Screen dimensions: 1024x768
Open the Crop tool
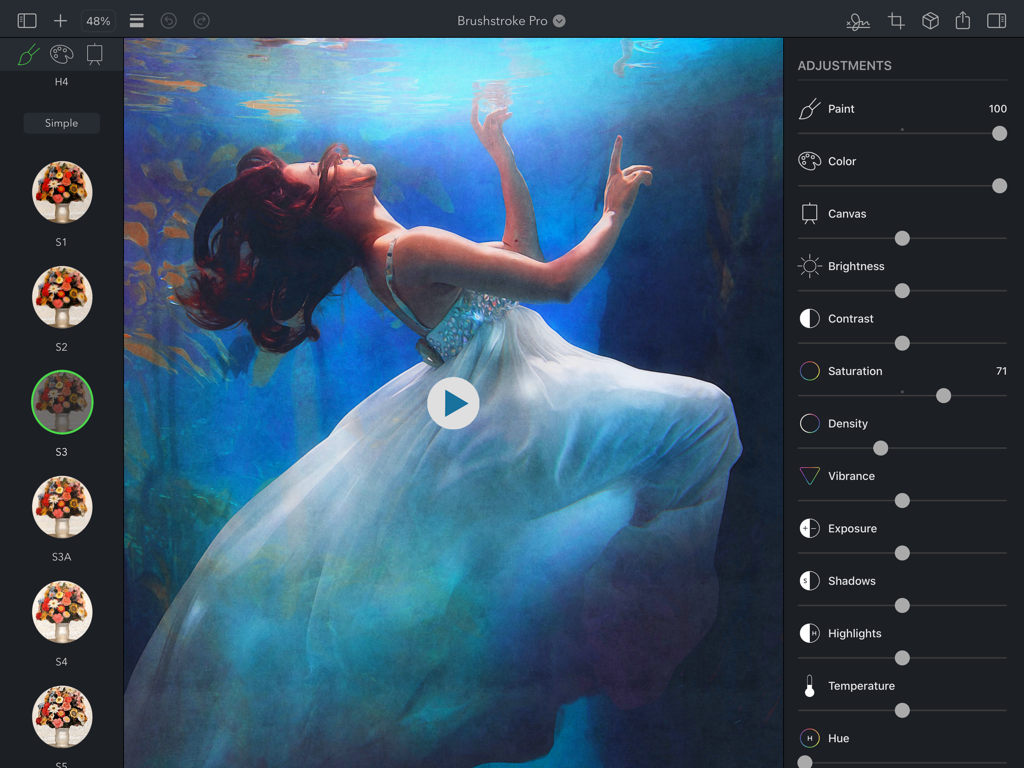click(x=895, y=20)
